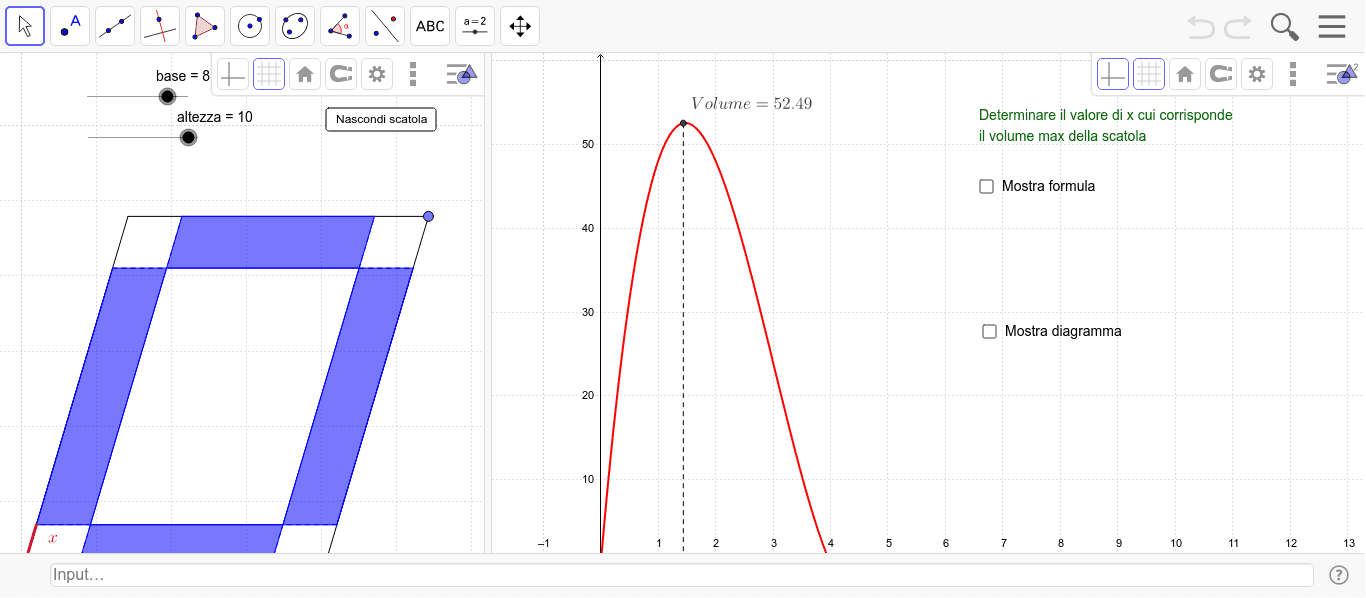Collapse the right panel style bar
Screen dimensions: 1366x598
1341,74
